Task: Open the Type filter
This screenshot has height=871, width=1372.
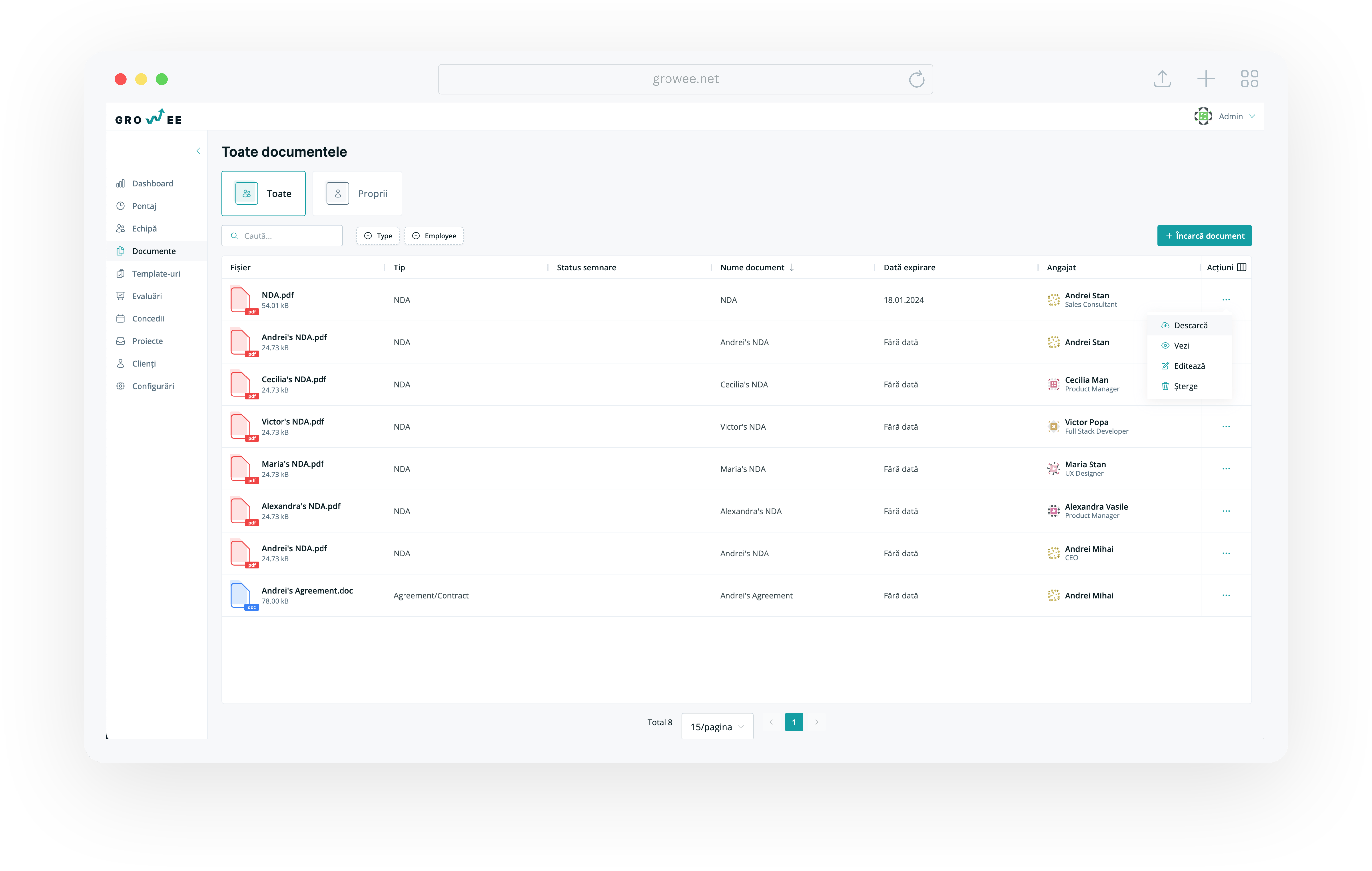Action: [378, 236]
